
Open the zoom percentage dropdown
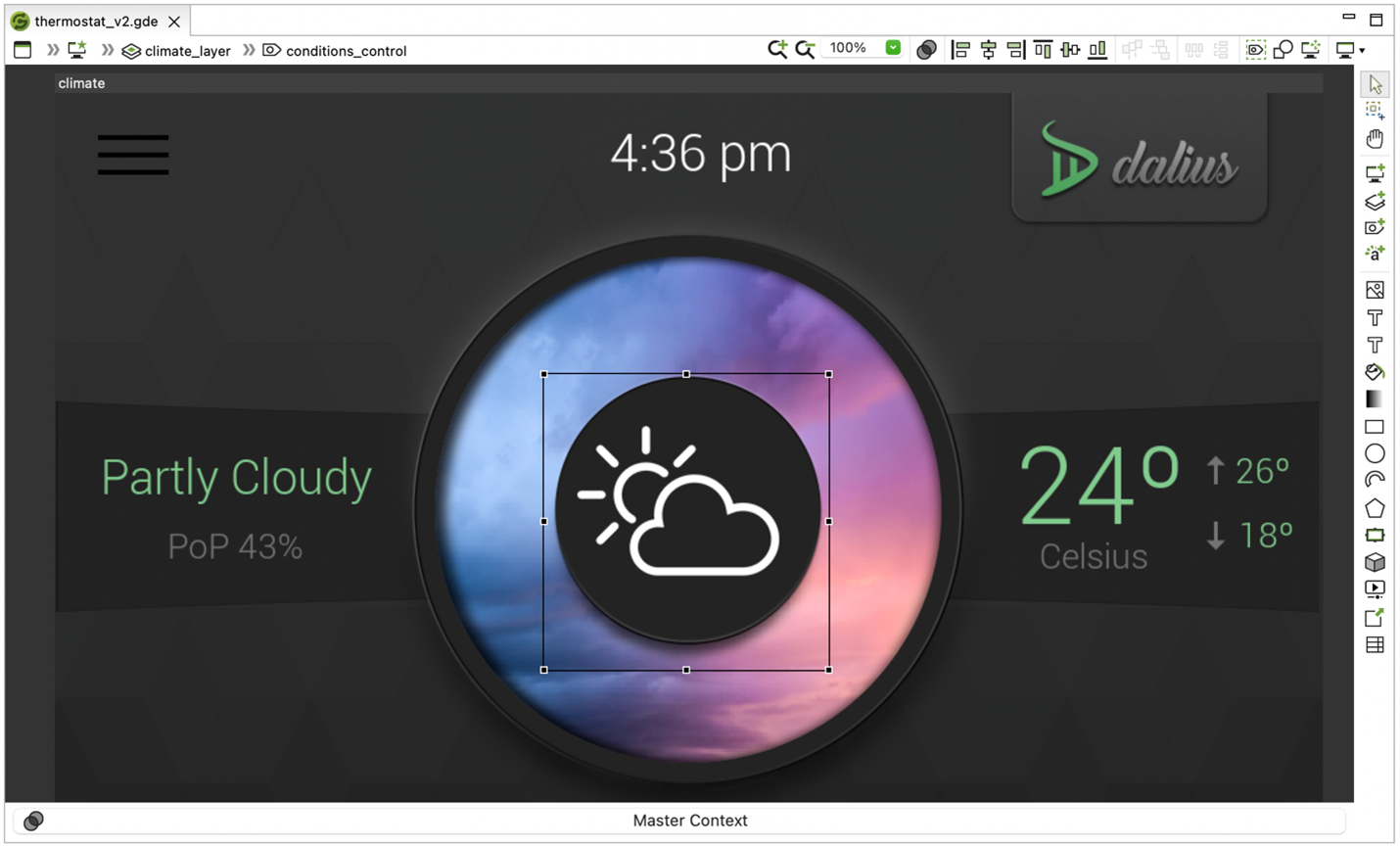(892, 48)
